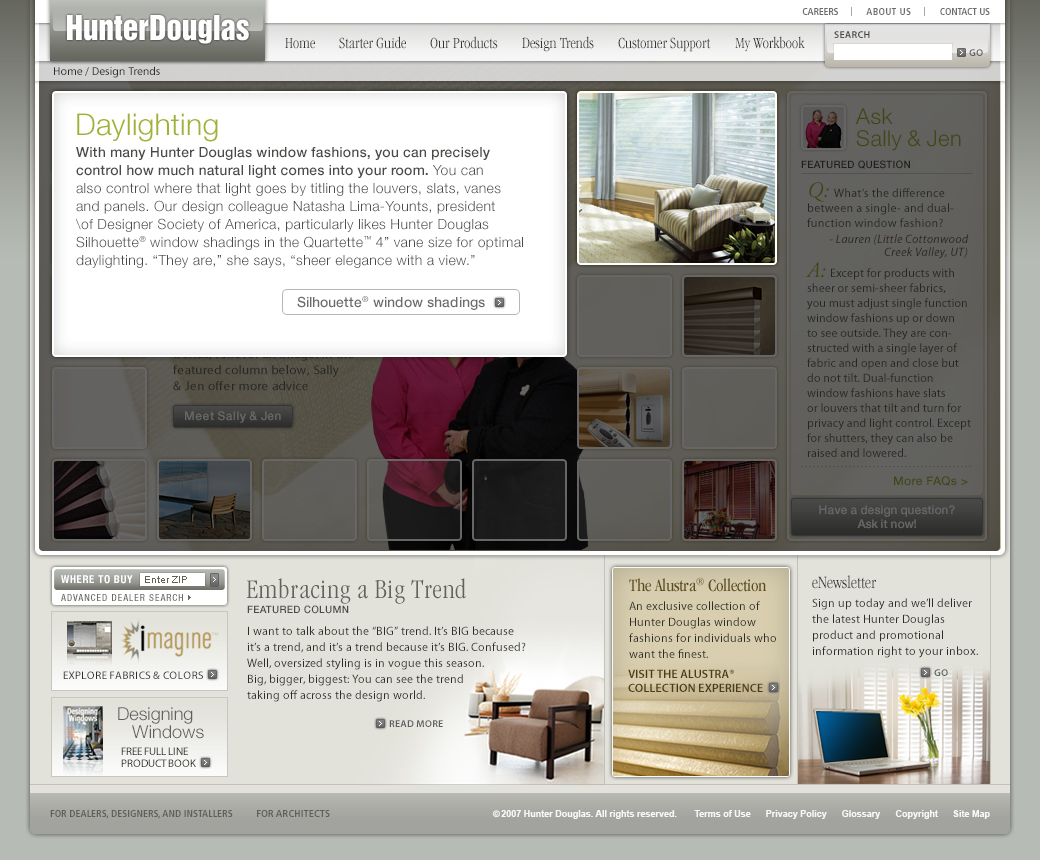1040x860 pixels.
Task: Click the laptop and daffodils image
Action: point(894,729)
